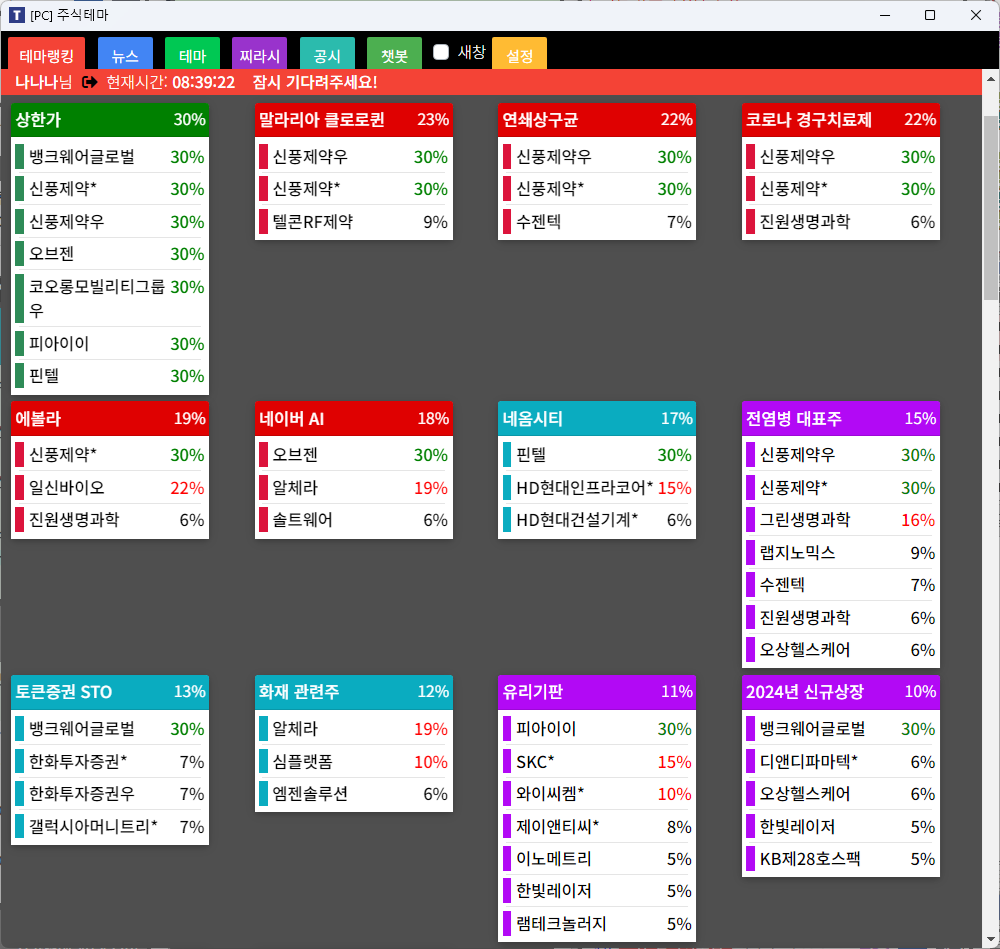The height and width of the screenshot is (949, 1000).
Task: Select 일신바이오 in the 에볼라 card
Action: click(x=110, y=488)
